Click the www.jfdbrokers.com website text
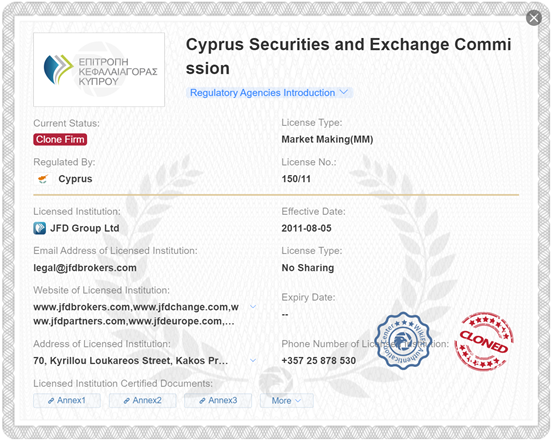554x442 pixels. 81,307
